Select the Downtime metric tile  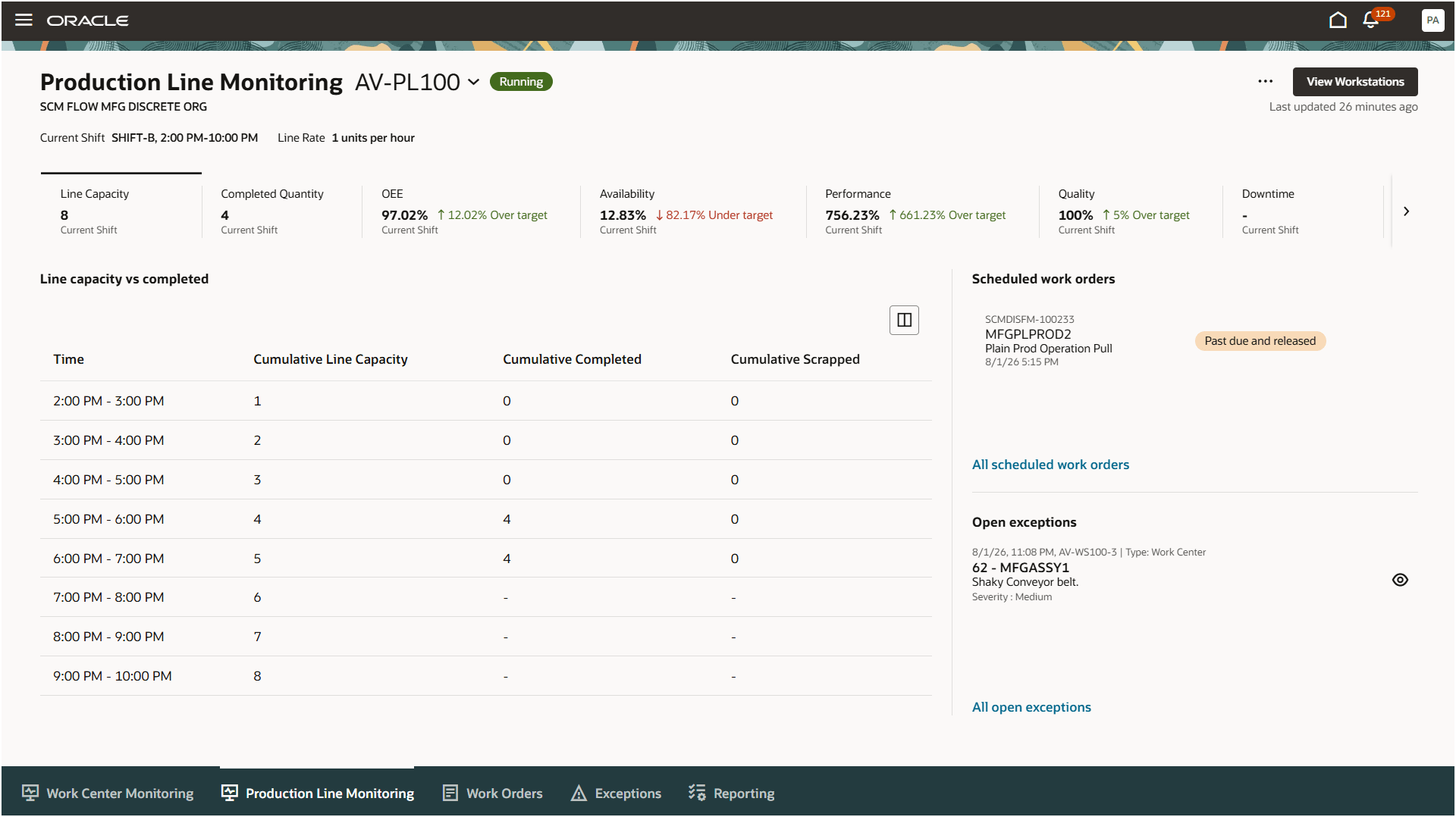pos(1303,211)
